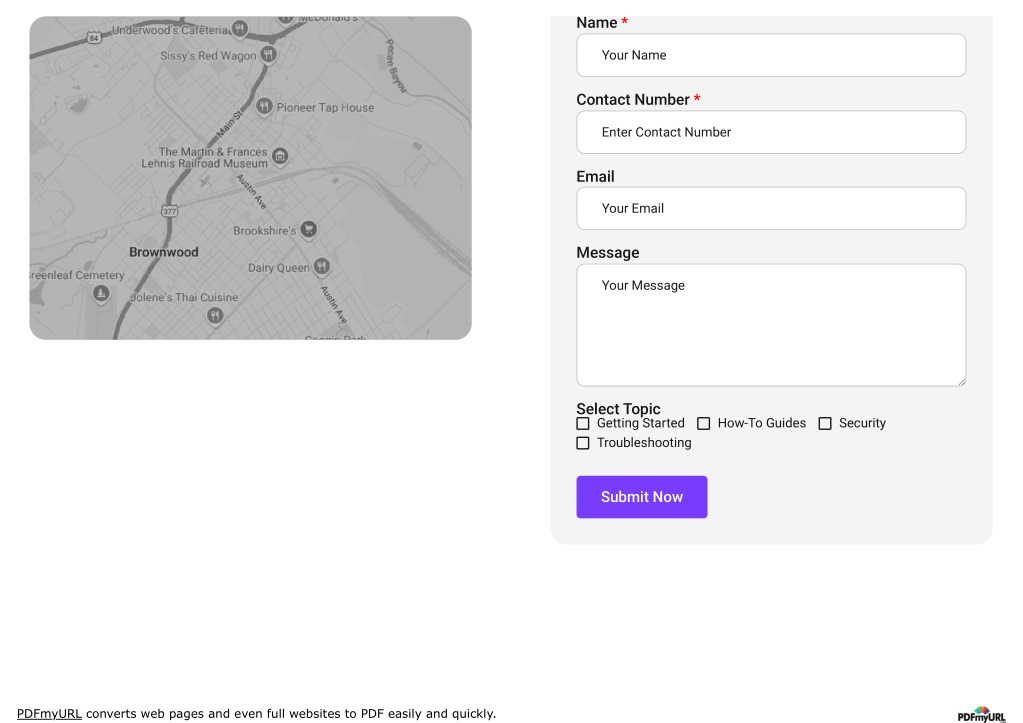Enable the Security topic checkbox
This screenshot has height=723, width=1023.
(825, 423)
